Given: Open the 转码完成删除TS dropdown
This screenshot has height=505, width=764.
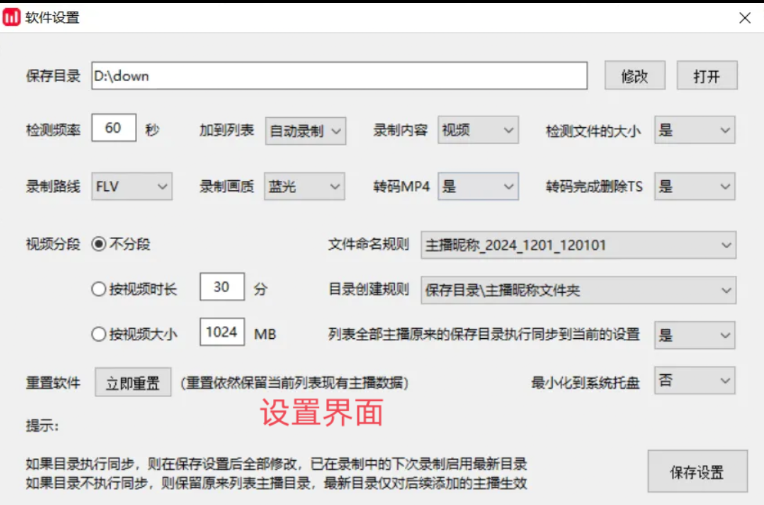Looking at the screenshot, I should [x=694, y=186].
